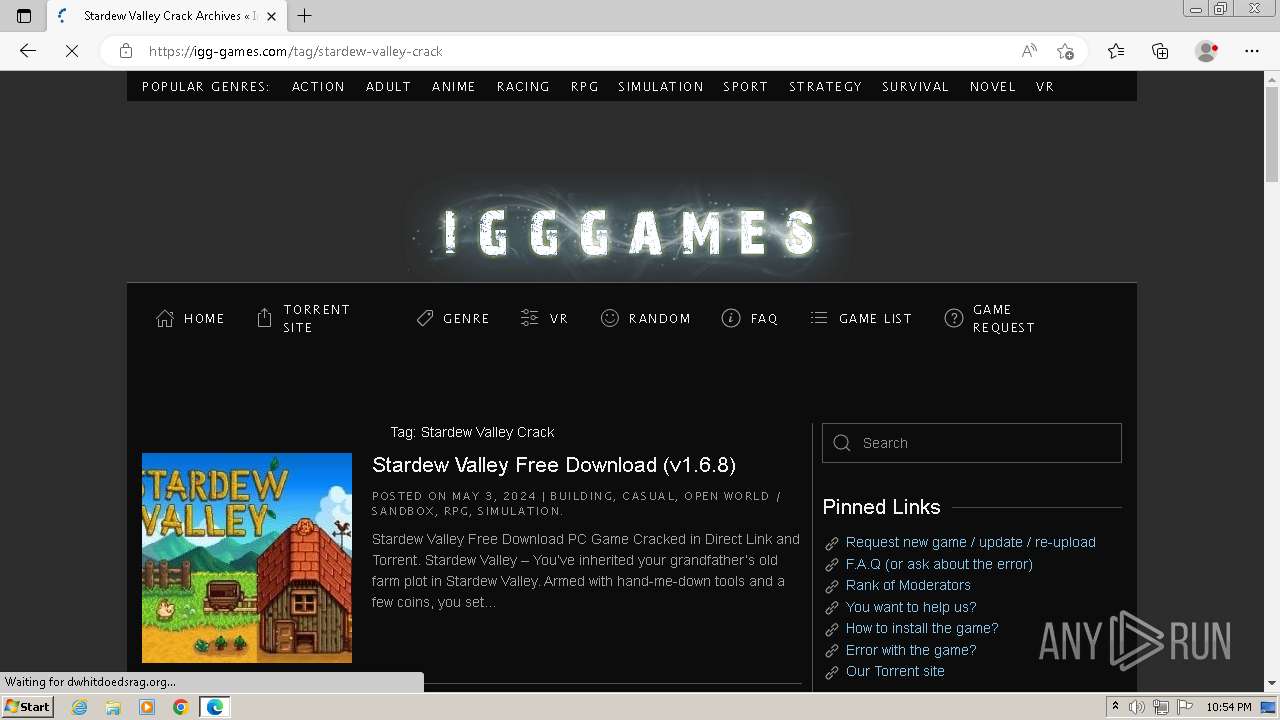Click the Edge taskbar button
Viewport: 1280px width, 720px height.
click(x=214, y=707)
